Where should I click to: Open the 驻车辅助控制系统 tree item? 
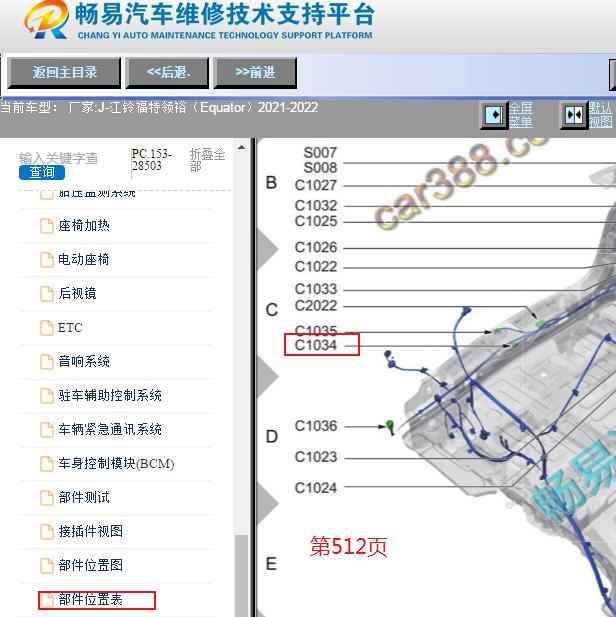[110, 395]
